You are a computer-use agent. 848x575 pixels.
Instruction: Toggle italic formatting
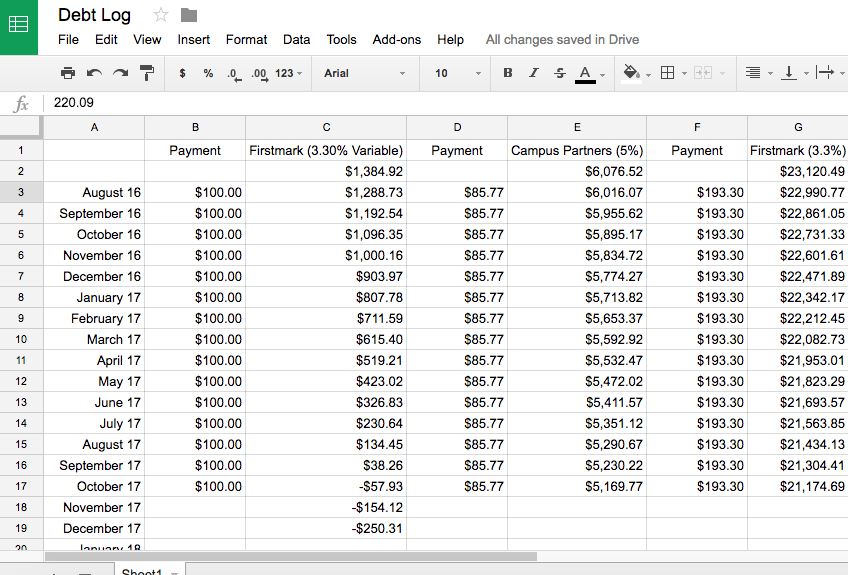click(x=534, y=73)
